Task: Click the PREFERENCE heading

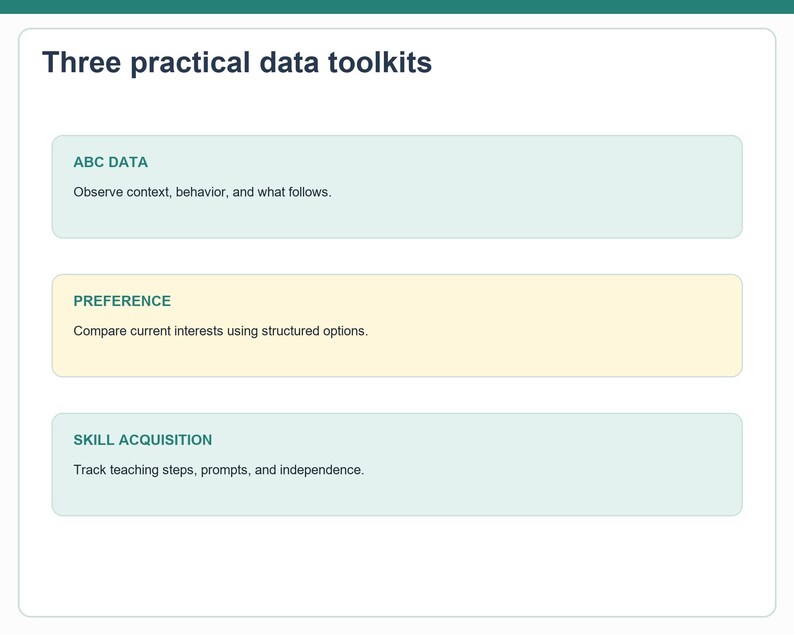Action: (x=122, y=301)
